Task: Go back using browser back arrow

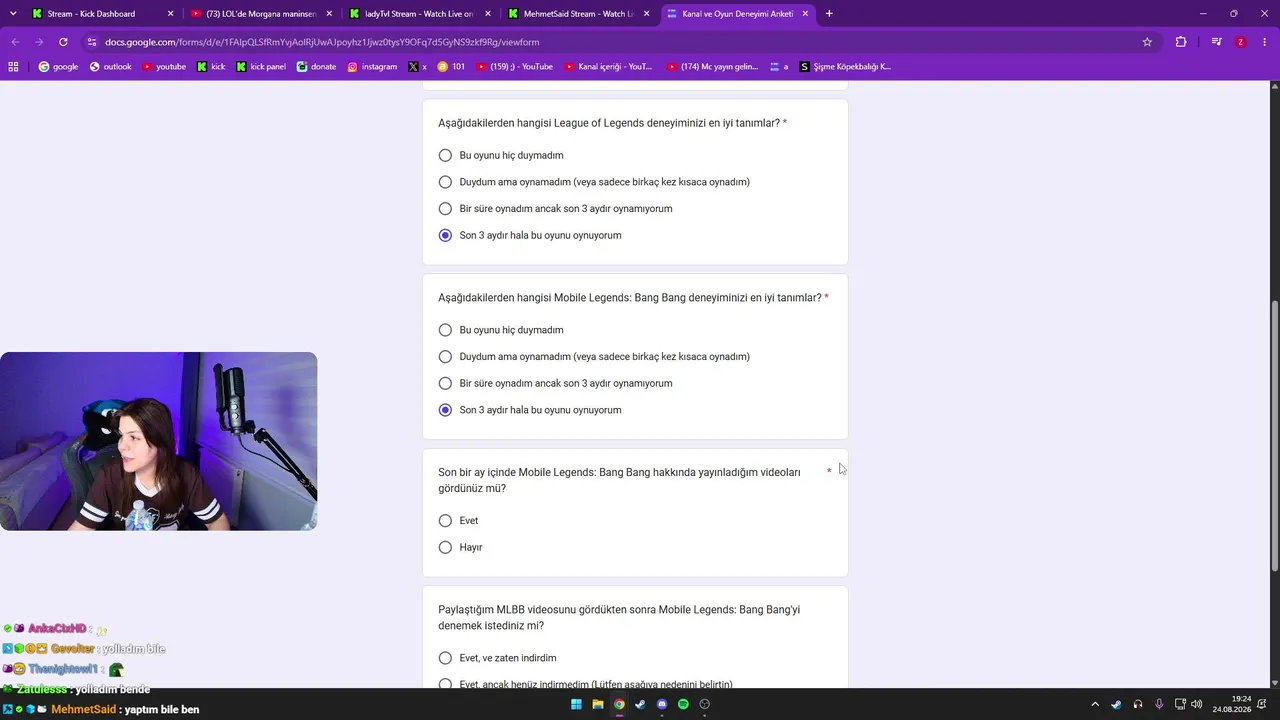Action: [x=16, y=42]
